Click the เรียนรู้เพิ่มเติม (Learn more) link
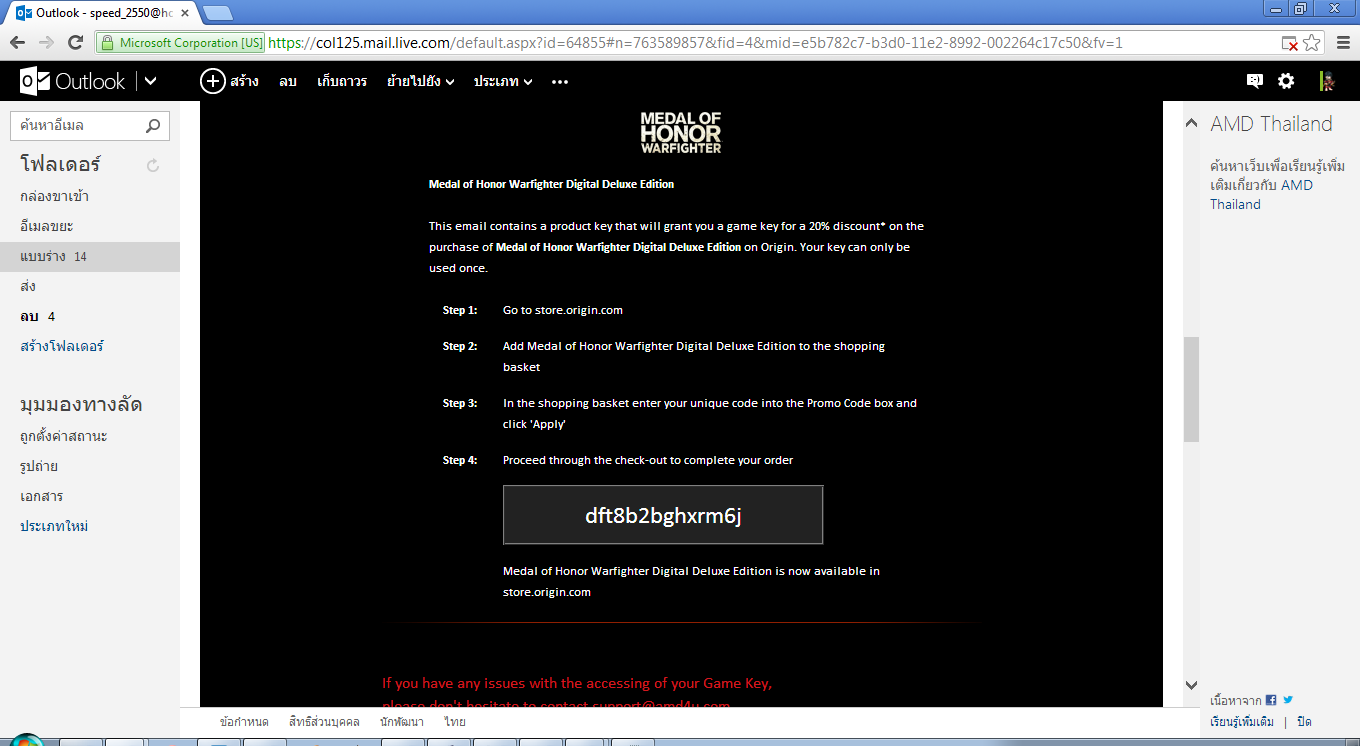 pos(1242,722)
